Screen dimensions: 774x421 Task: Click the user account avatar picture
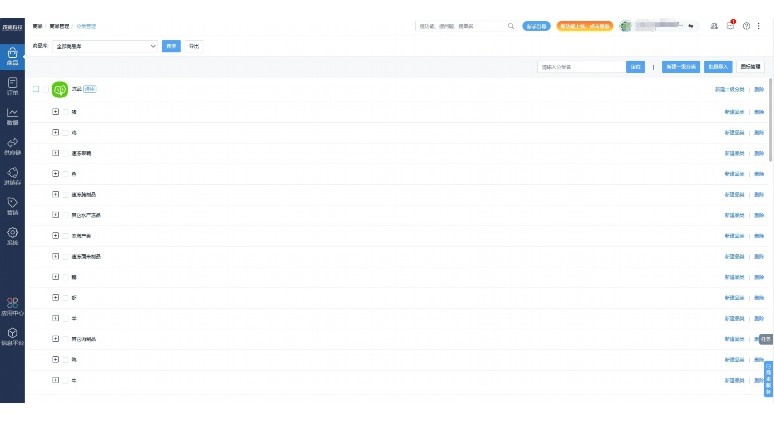click(x=625, y=26)
